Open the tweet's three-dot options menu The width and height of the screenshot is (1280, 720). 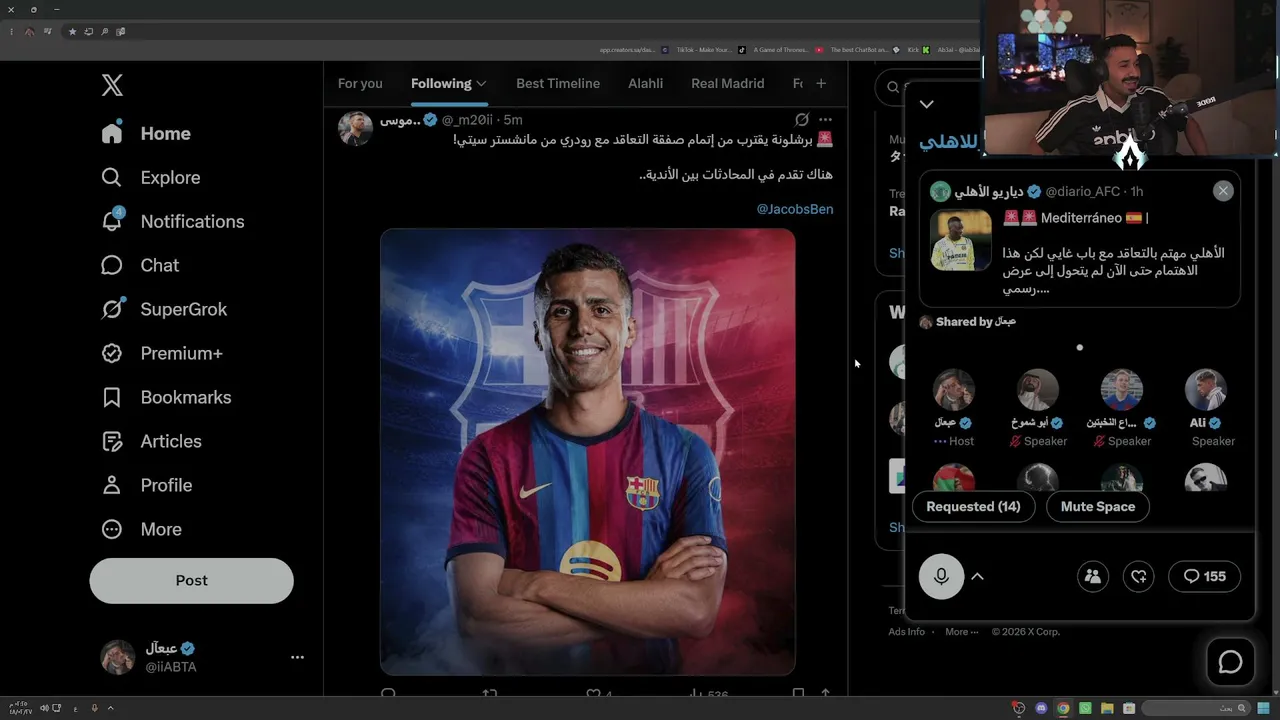(x=825, y=119)
